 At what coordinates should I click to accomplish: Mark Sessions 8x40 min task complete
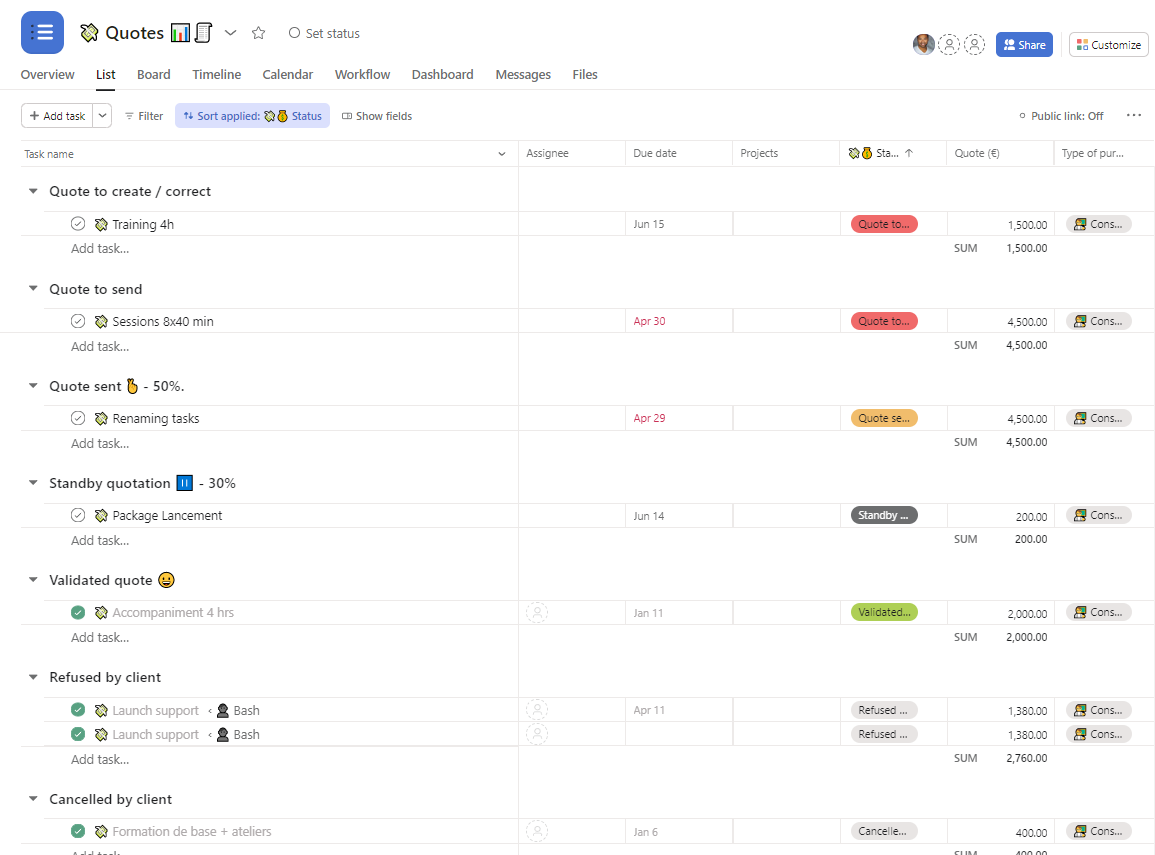(x=78, y=321)
